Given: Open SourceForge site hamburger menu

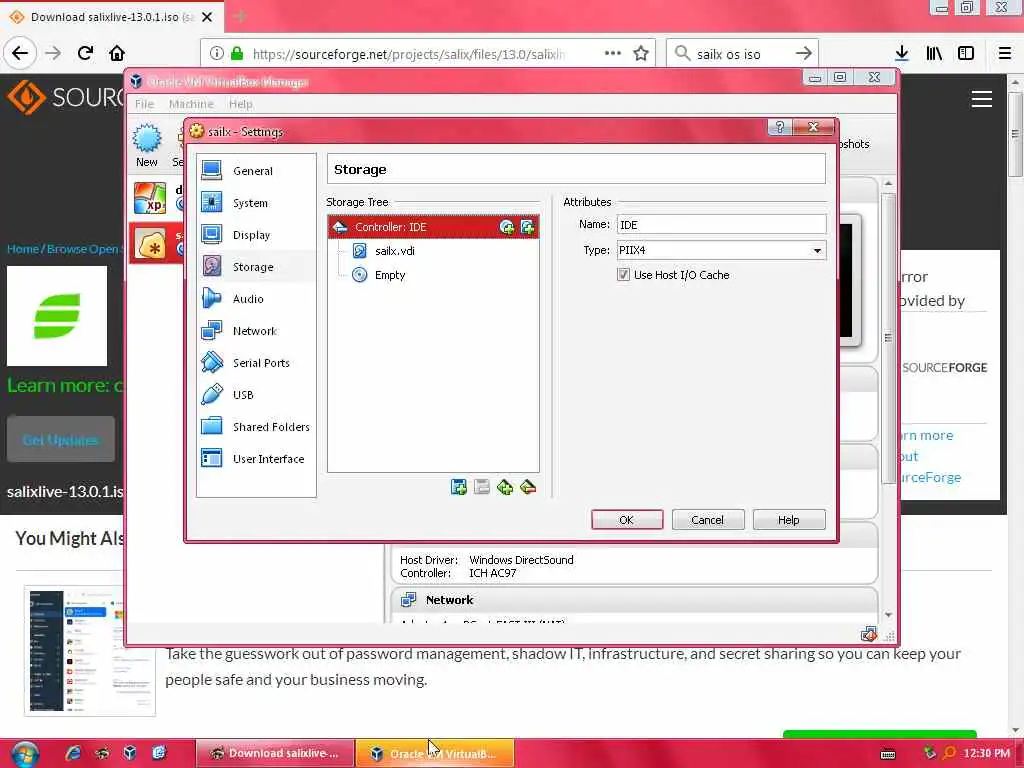Looking at the screenshot, I should (982, 99).
